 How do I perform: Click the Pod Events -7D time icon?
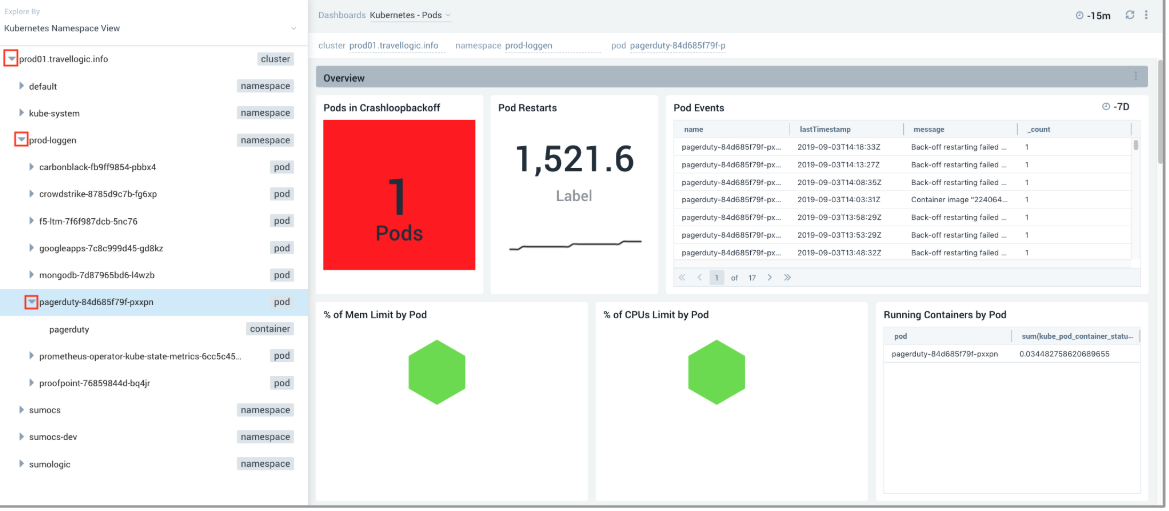pyautogui.click(x=1106, y=107)
